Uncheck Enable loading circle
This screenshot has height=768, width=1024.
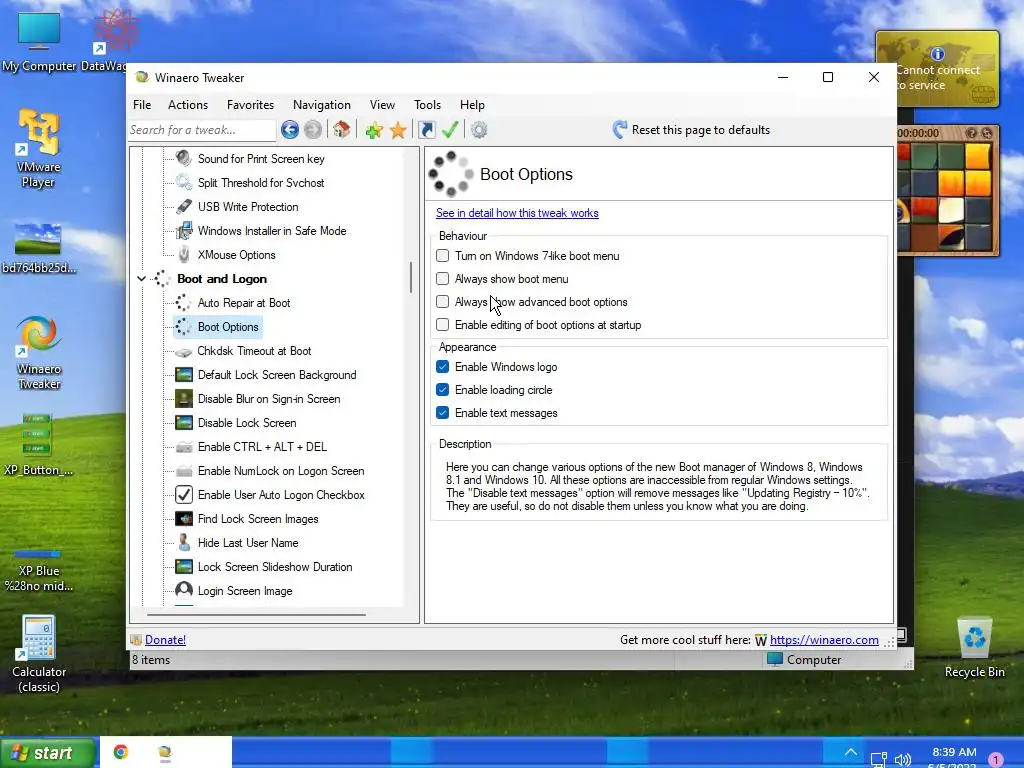tap(443, 390)
